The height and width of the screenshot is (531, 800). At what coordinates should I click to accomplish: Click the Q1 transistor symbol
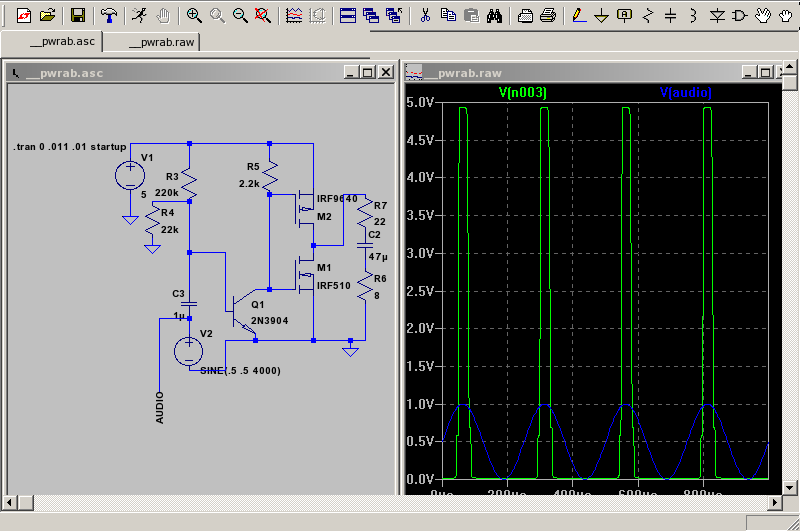(x=242, y=311)
